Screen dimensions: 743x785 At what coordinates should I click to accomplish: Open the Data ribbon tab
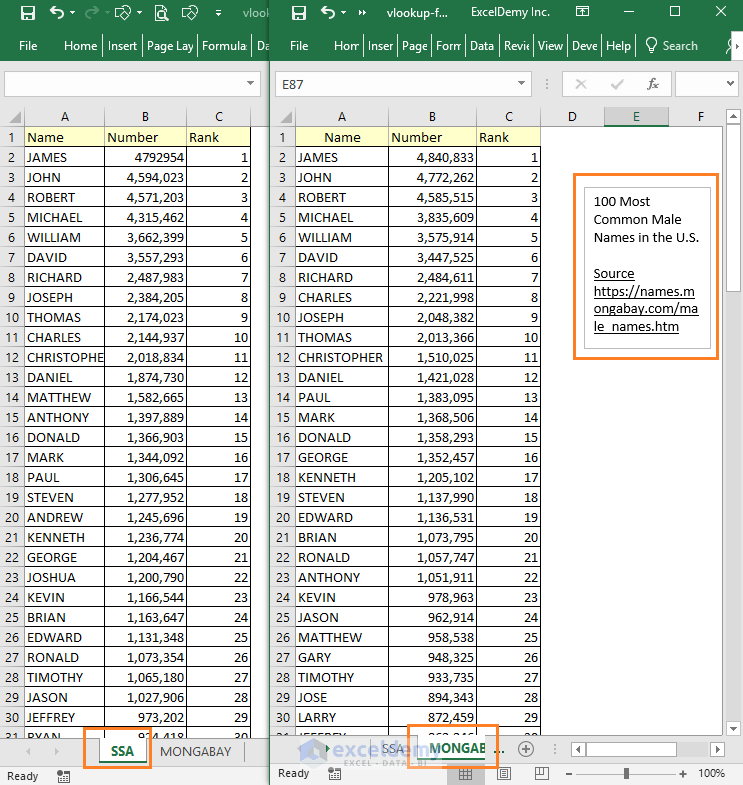(482, 45)
